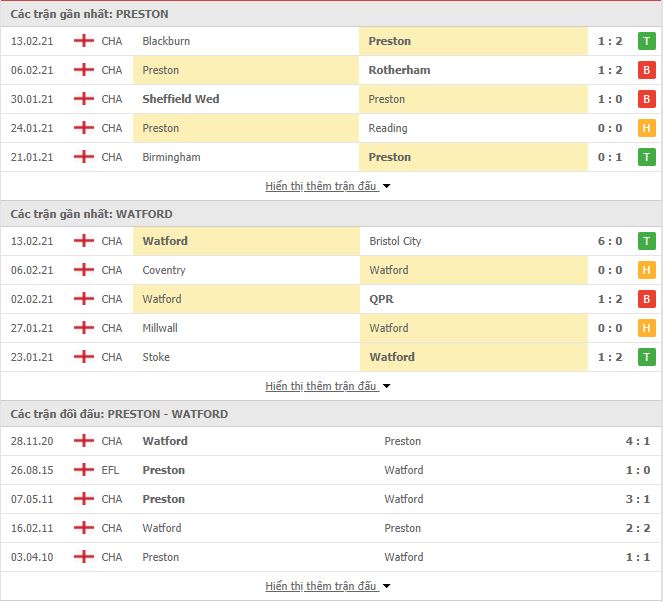
Task: Click red B badge for Watford–QPR match
Action: [647, 299]
